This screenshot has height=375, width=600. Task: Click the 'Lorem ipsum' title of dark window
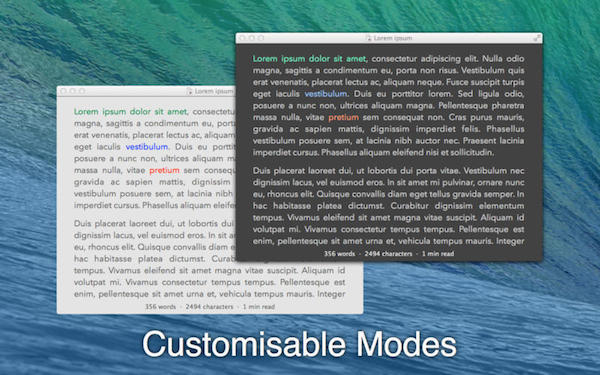[393, 38]
